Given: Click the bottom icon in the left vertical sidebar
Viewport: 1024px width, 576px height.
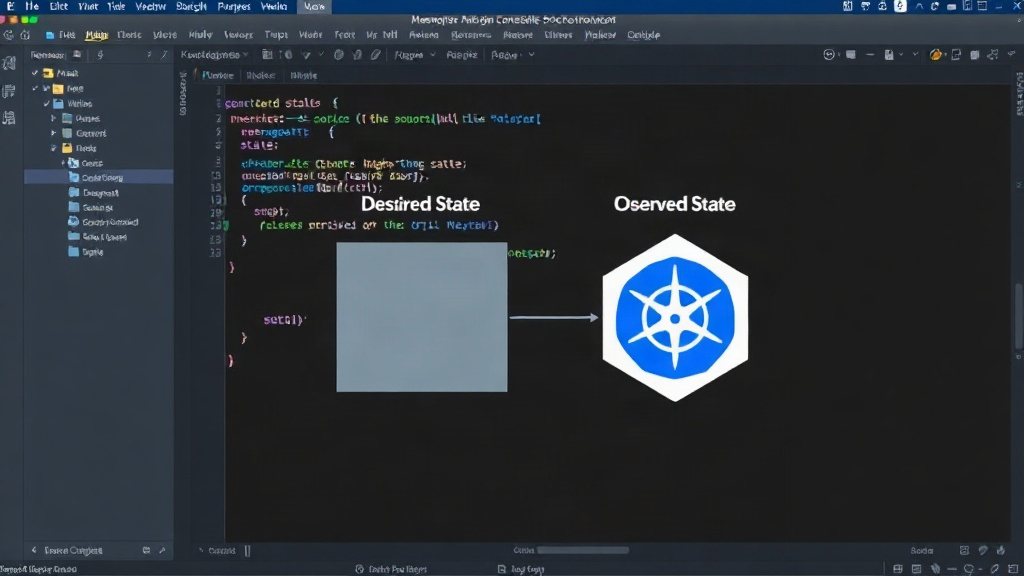Looking at the screenshot, I should pos(9,118).
